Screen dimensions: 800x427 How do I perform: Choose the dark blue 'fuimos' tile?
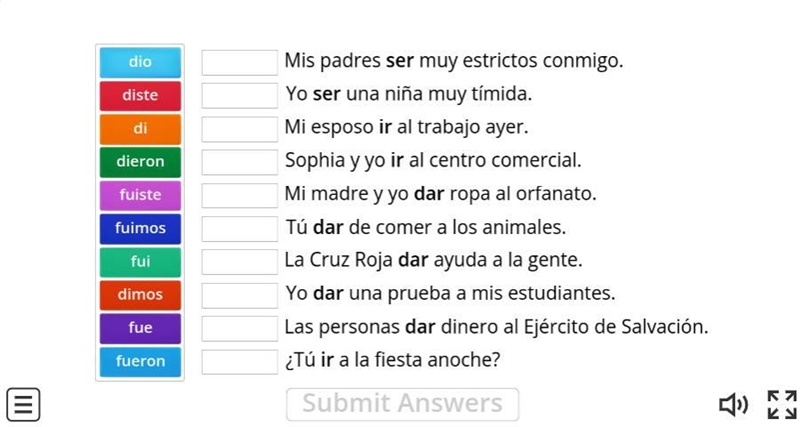pos(140,228)
